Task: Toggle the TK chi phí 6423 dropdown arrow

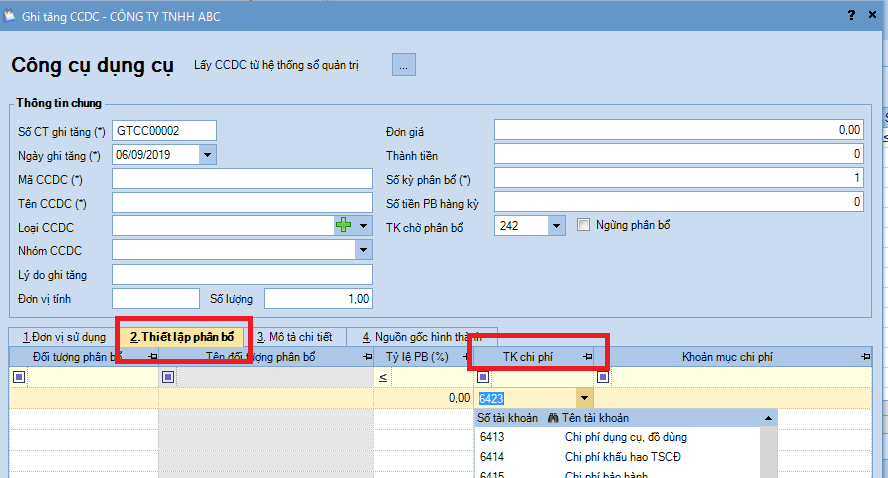Action: (584, 398)
